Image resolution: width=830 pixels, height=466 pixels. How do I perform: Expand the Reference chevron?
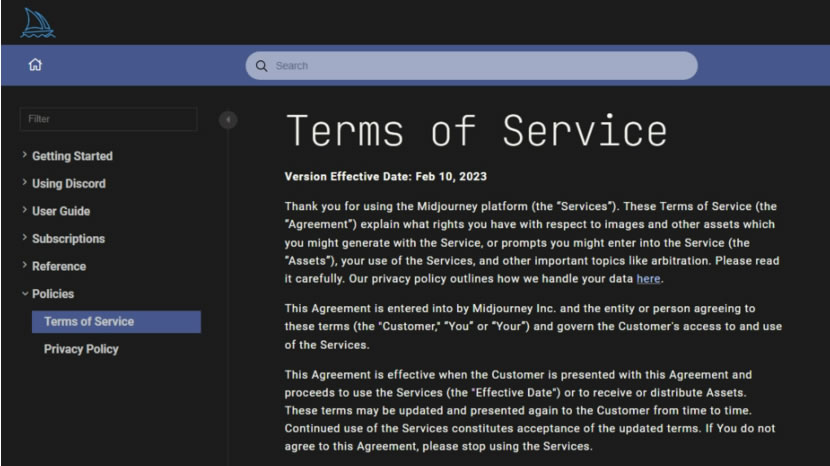point(24,265)
